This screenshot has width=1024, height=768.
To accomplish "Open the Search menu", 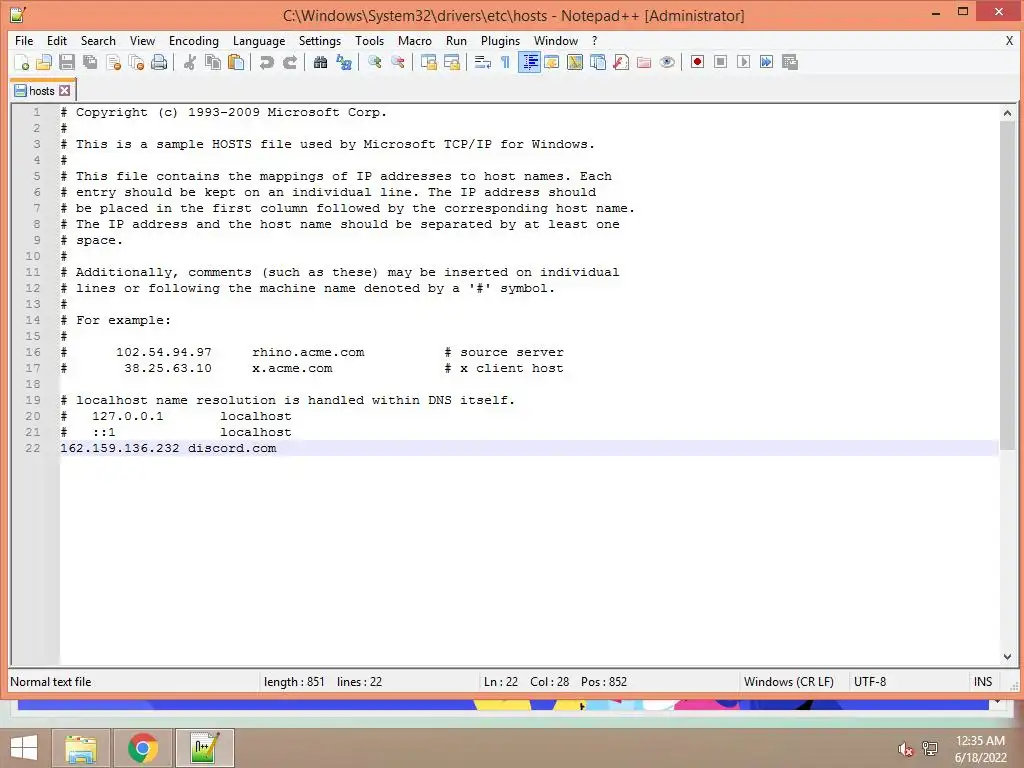I will [x=98, y=40].
